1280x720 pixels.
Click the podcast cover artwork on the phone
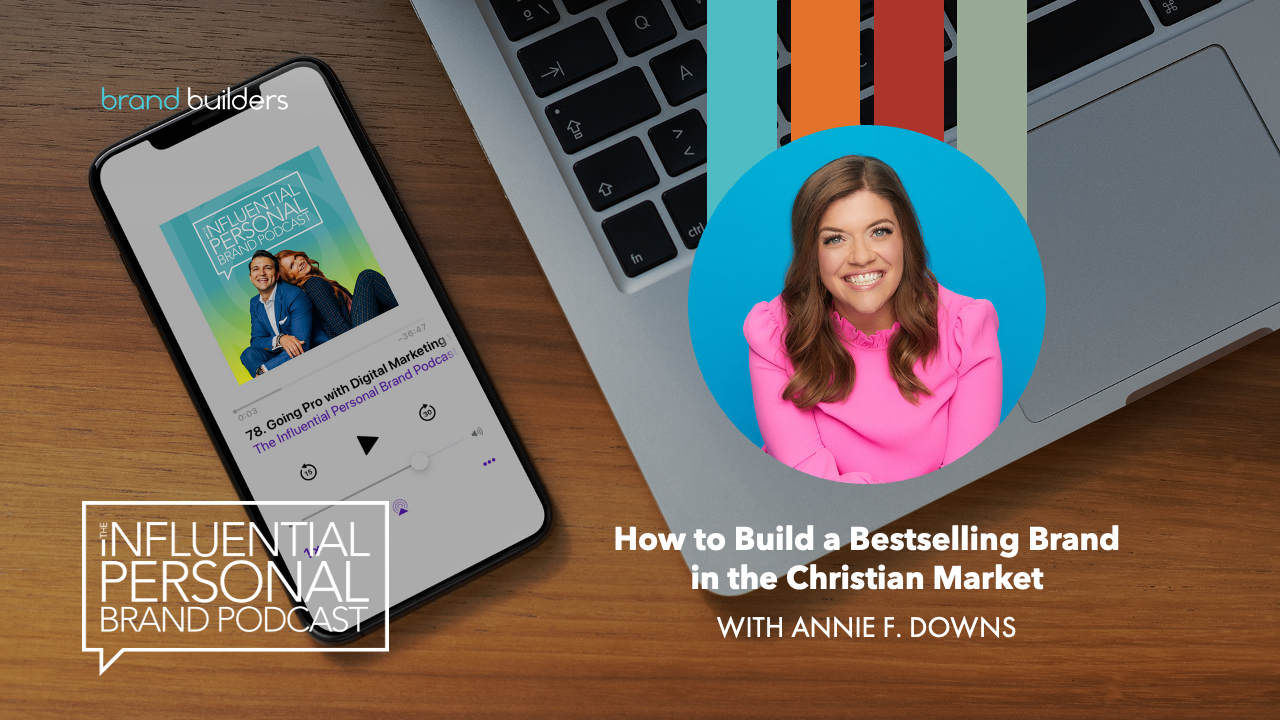tap(279, 265)
